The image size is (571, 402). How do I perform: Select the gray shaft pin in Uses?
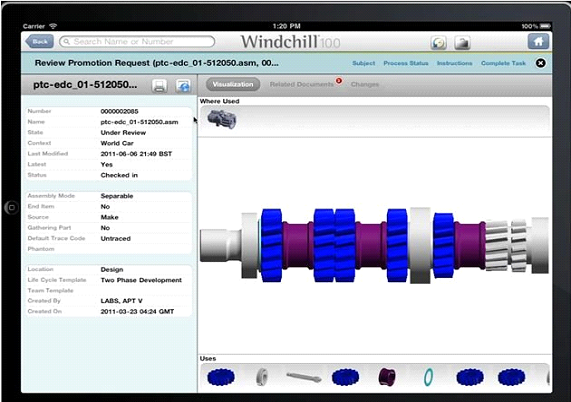(x=304, y=377)
